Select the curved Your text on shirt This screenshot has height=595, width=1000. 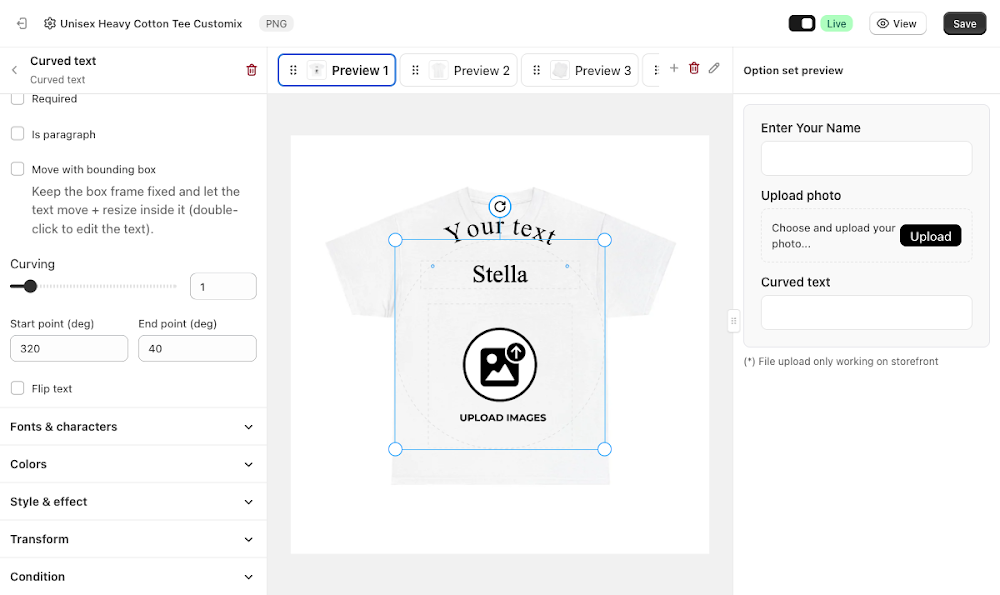click(500, 230)
